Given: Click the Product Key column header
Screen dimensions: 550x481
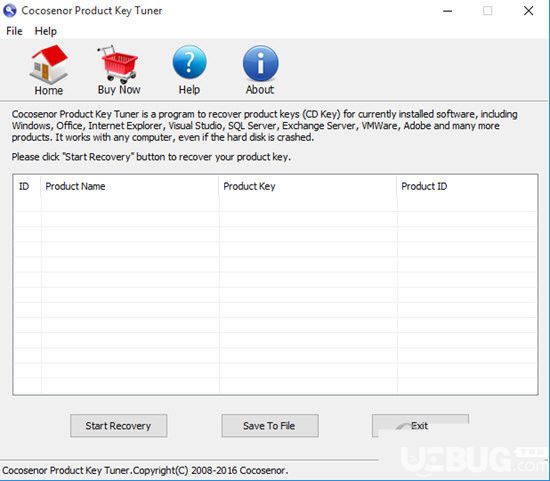Looking at the screenshot, I should pos(308,186).
